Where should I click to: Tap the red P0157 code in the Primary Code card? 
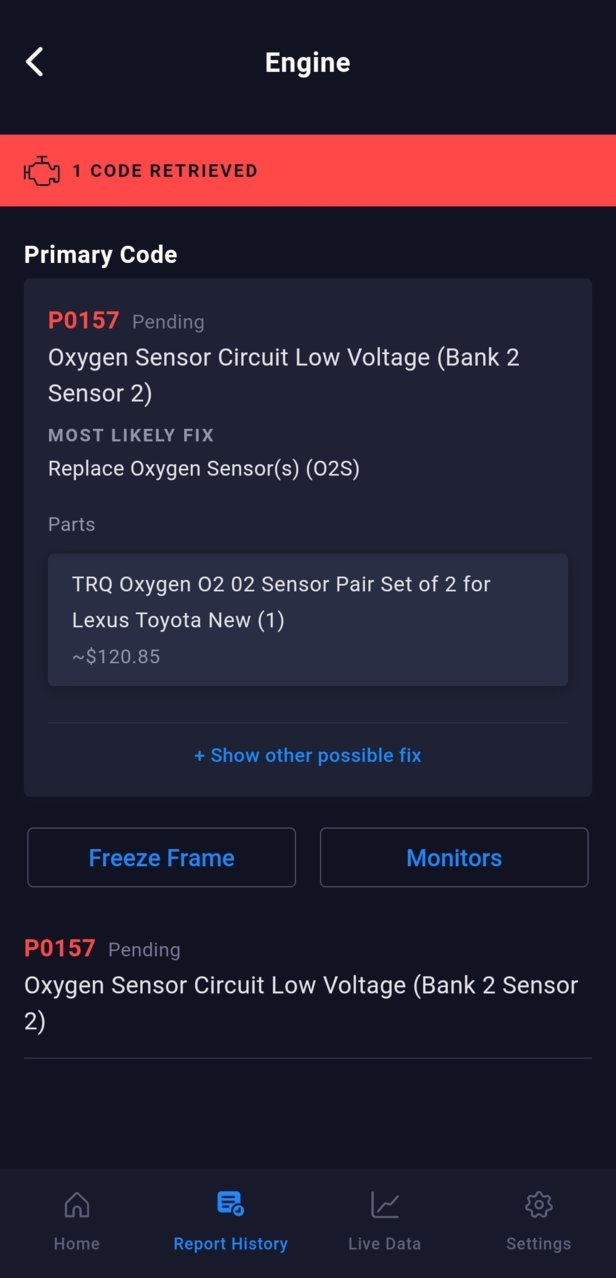click(x=84, y=321)
